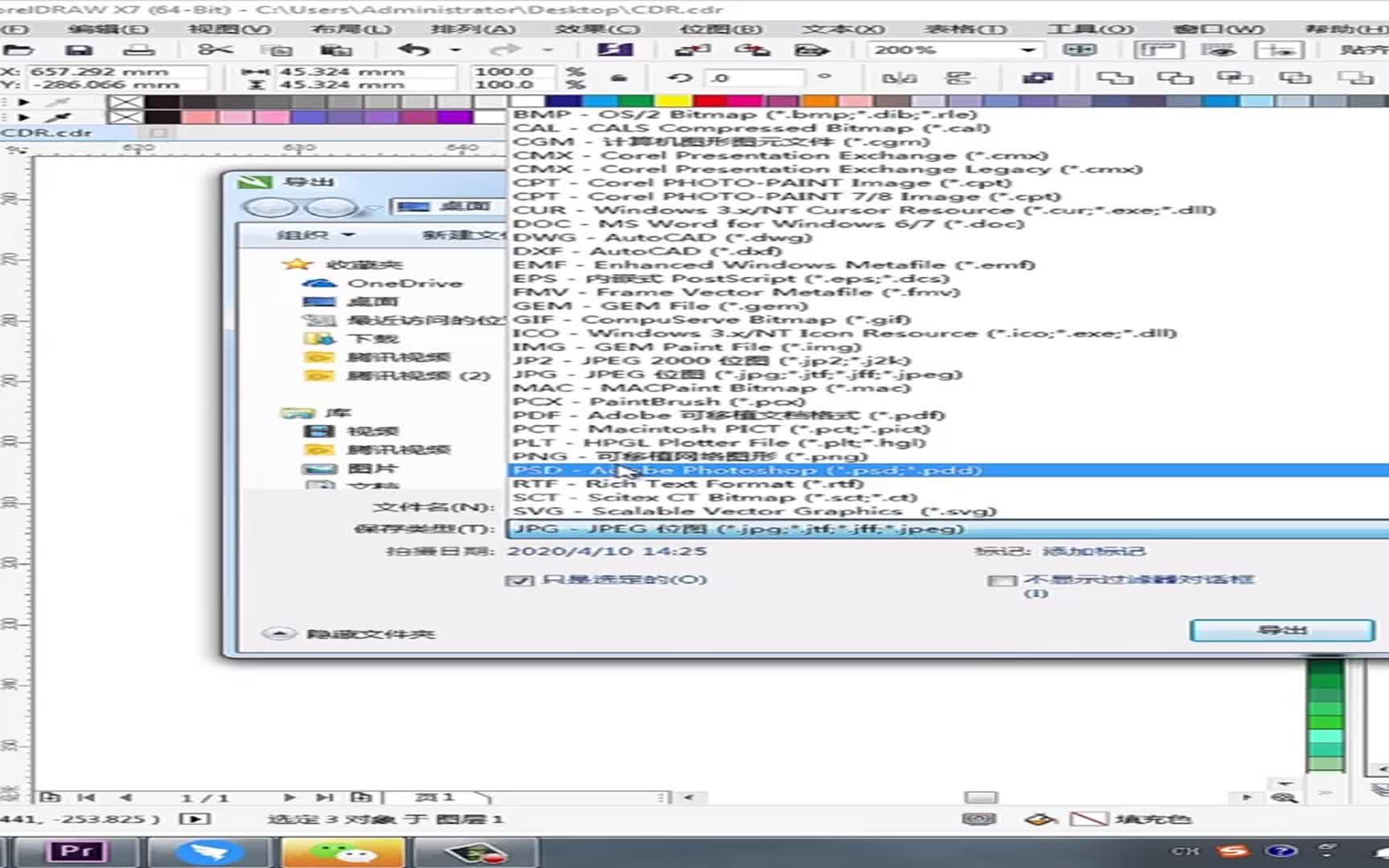Open the 布局(L) menu
This screenshot has height=868, width=1389.
pyautogui.click(x=351, y=29)
